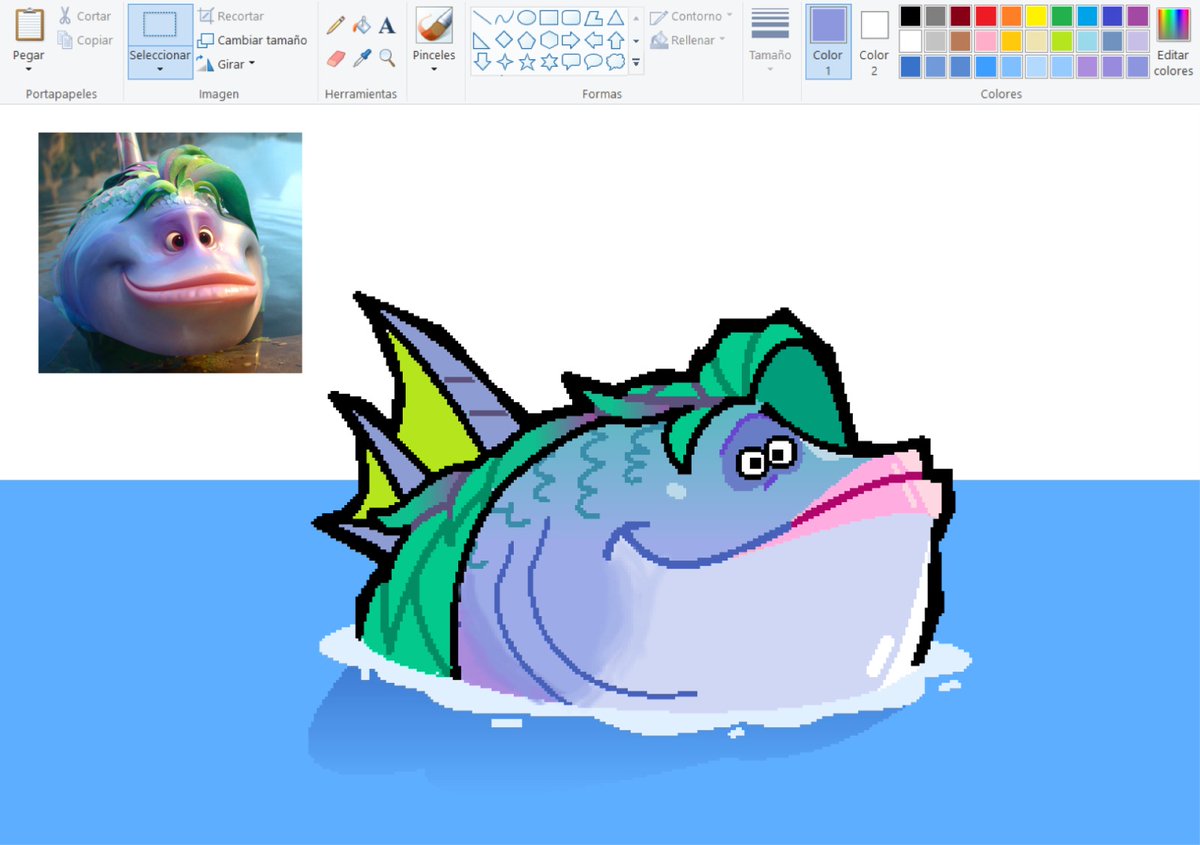Select the Text tool
The height and width of the screenshot is (845, 1200).
coord(387,25)
